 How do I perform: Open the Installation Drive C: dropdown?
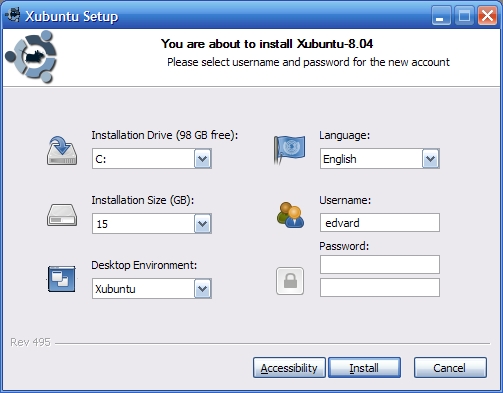click(x=152, y=159)
